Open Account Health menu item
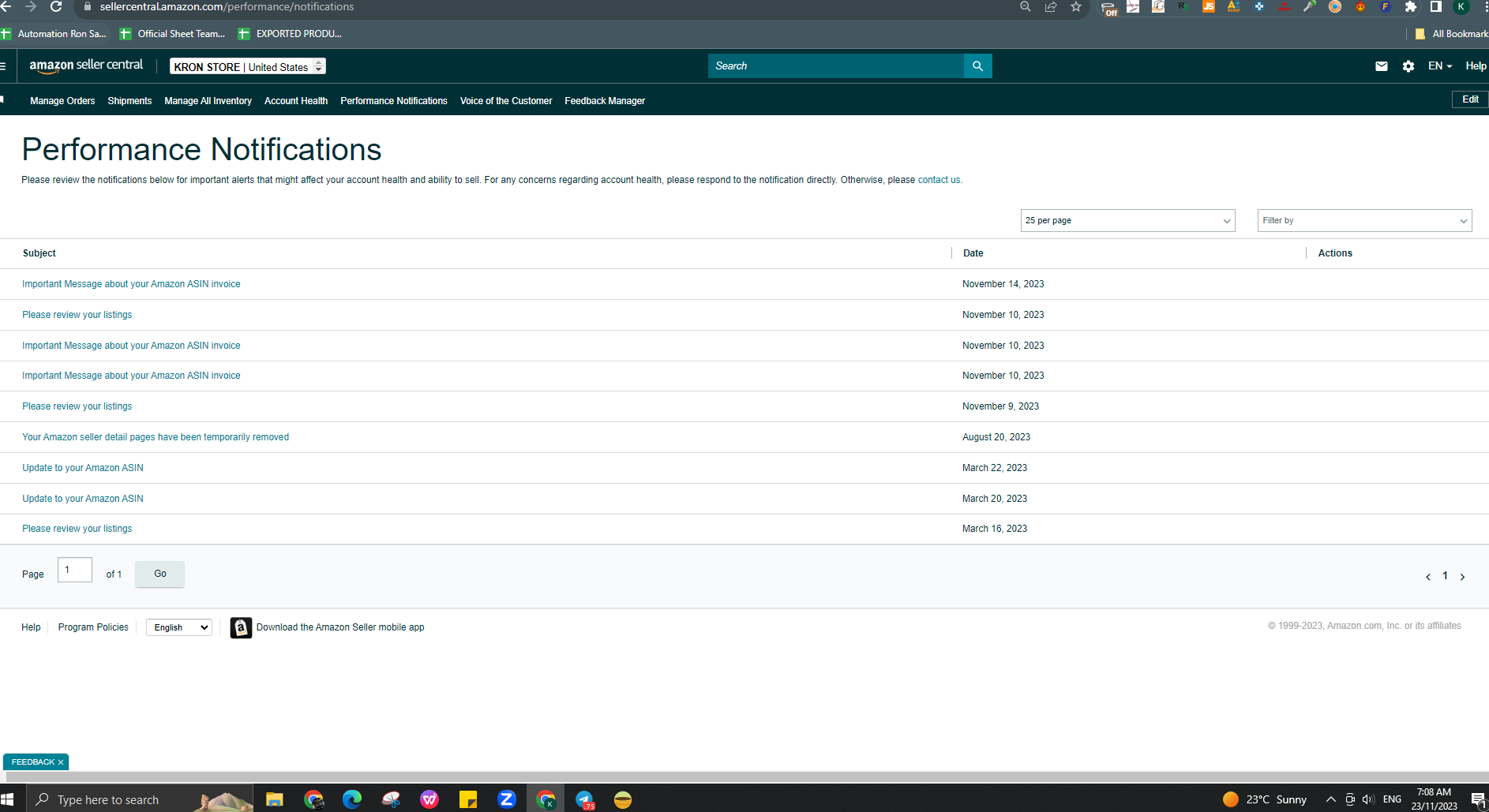 tap(296, 101)
